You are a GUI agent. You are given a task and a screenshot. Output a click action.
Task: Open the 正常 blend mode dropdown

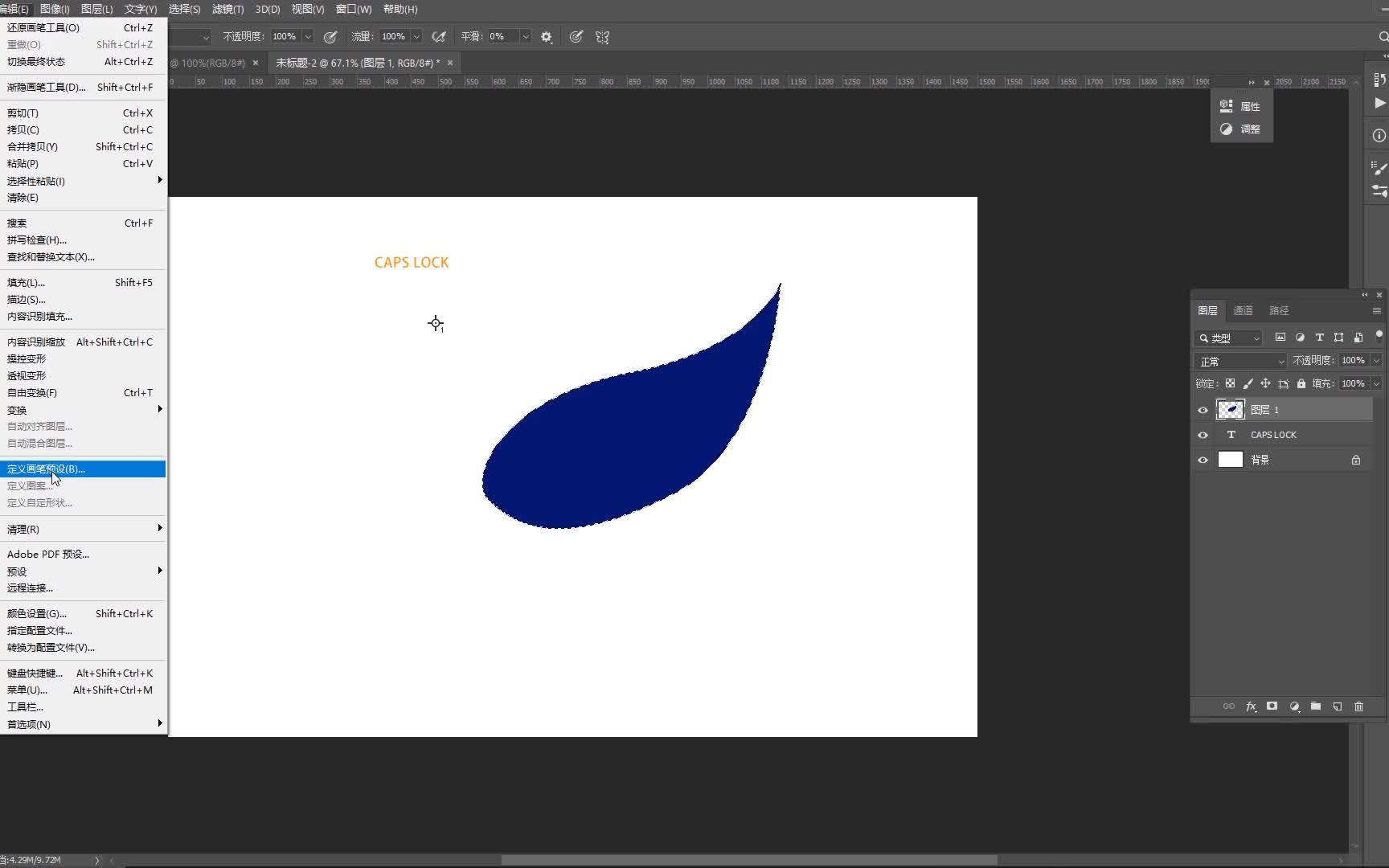point(1240,361)
